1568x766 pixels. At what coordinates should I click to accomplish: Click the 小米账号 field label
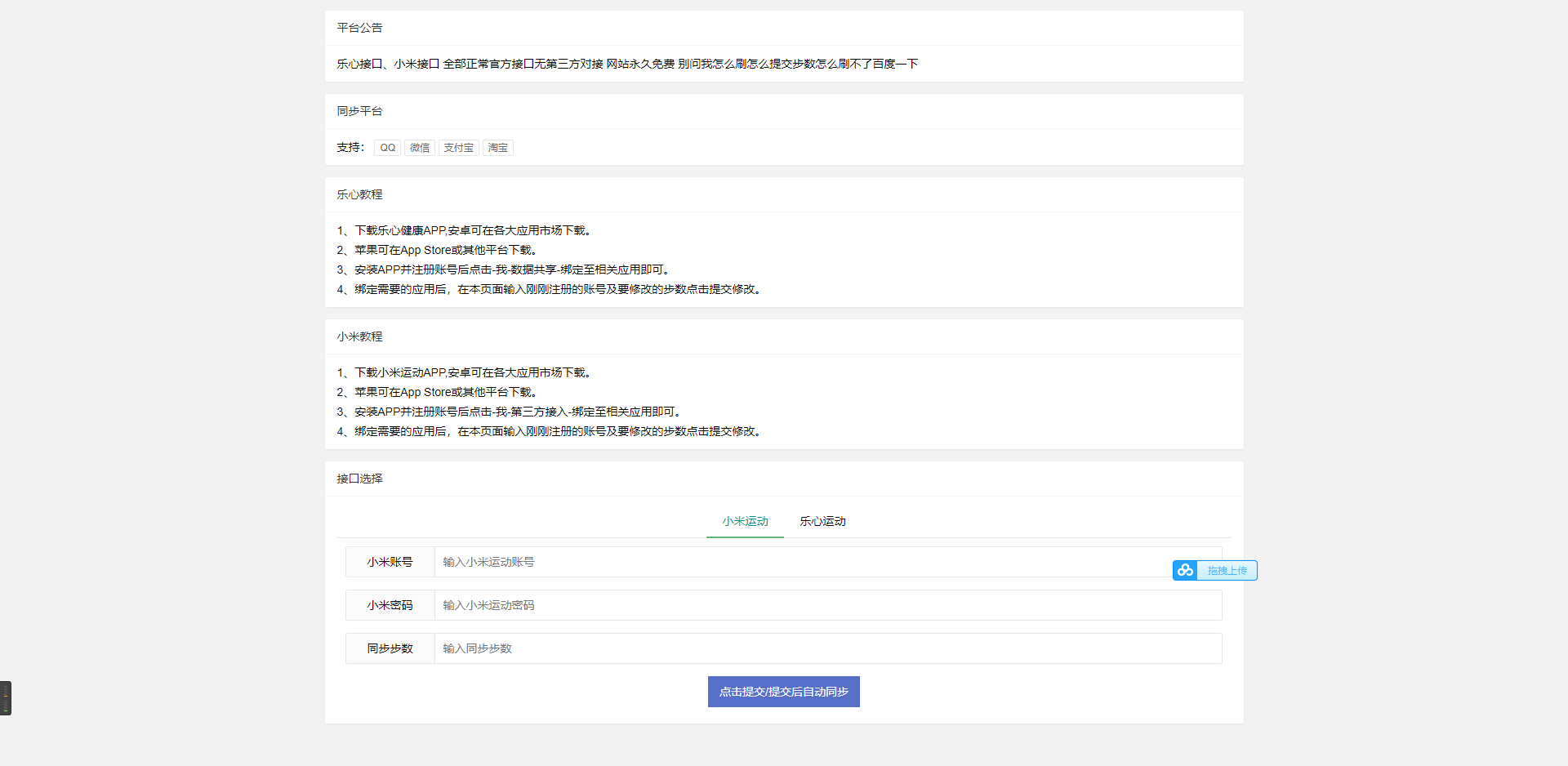coord(390,562)
